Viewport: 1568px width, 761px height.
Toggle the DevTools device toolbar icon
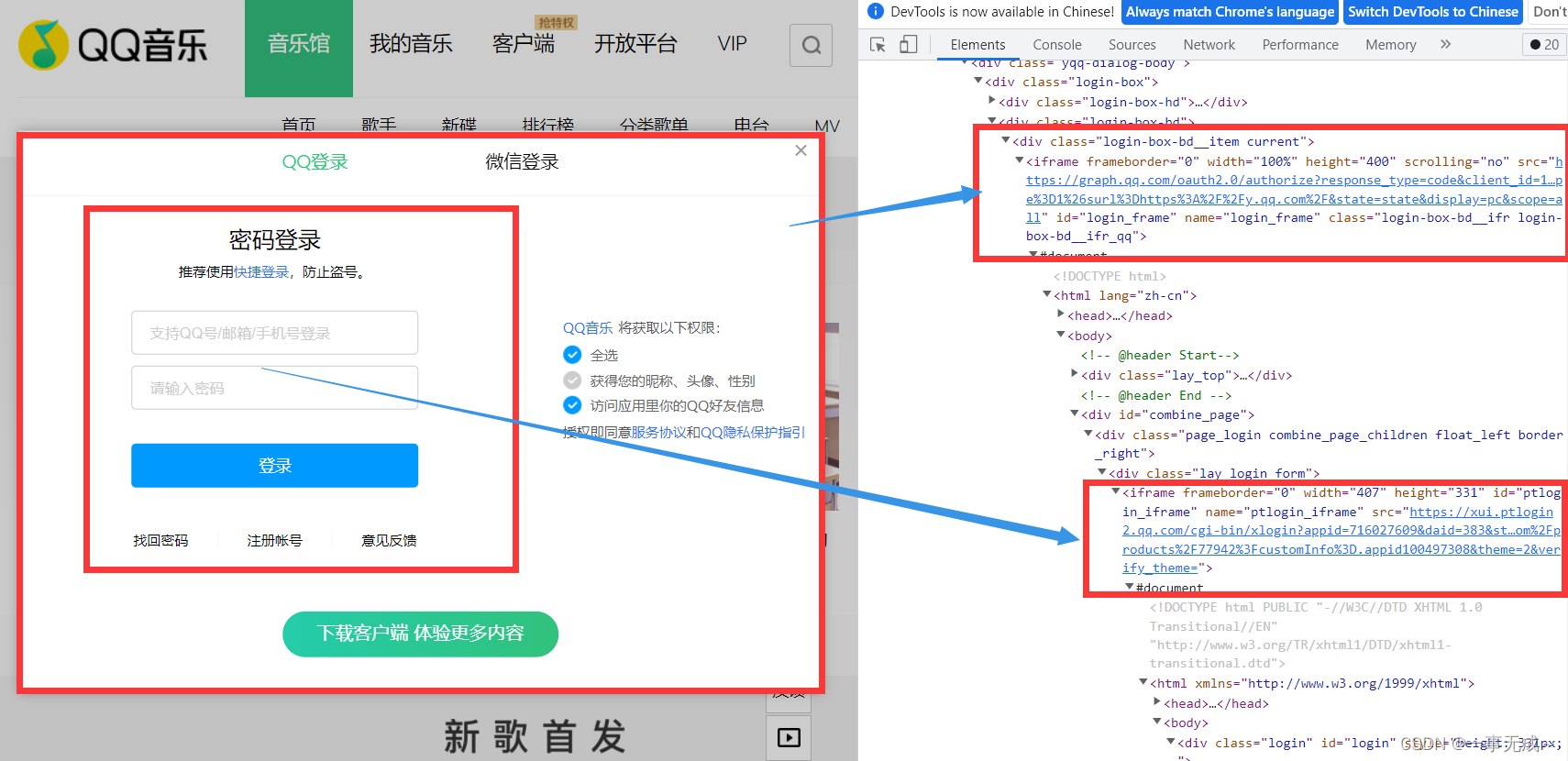(x=908, y=44)
